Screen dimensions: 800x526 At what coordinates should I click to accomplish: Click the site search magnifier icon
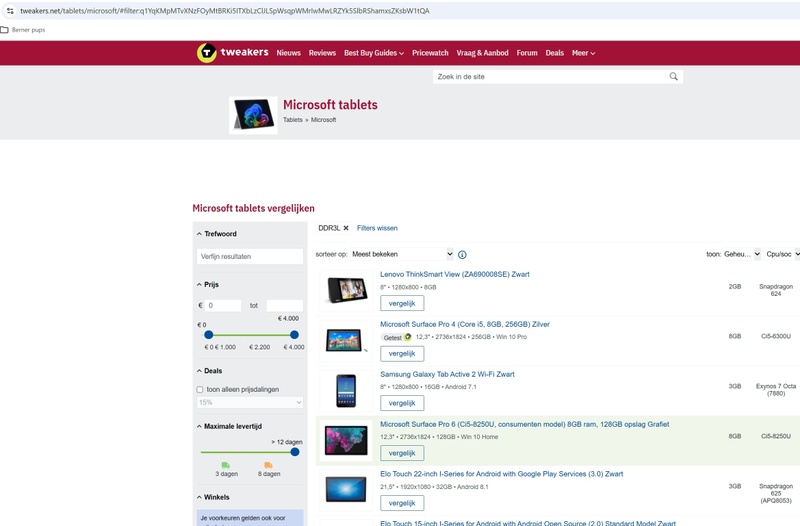[673, 77]
